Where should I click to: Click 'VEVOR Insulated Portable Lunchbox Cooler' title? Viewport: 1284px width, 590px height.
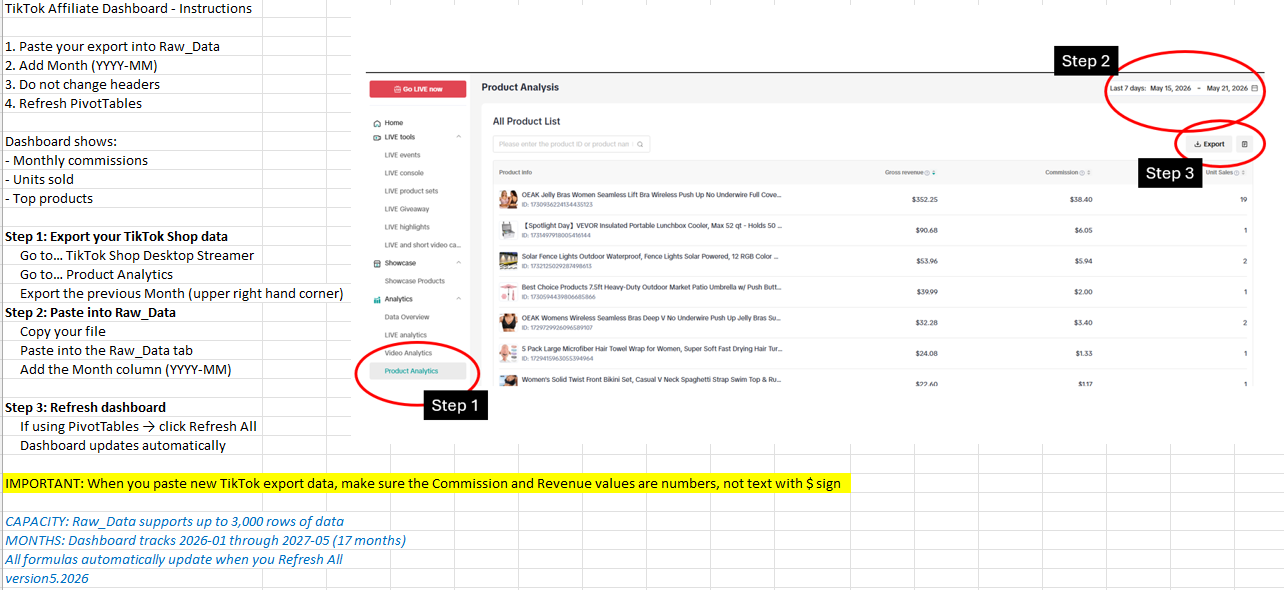(651, 226)
